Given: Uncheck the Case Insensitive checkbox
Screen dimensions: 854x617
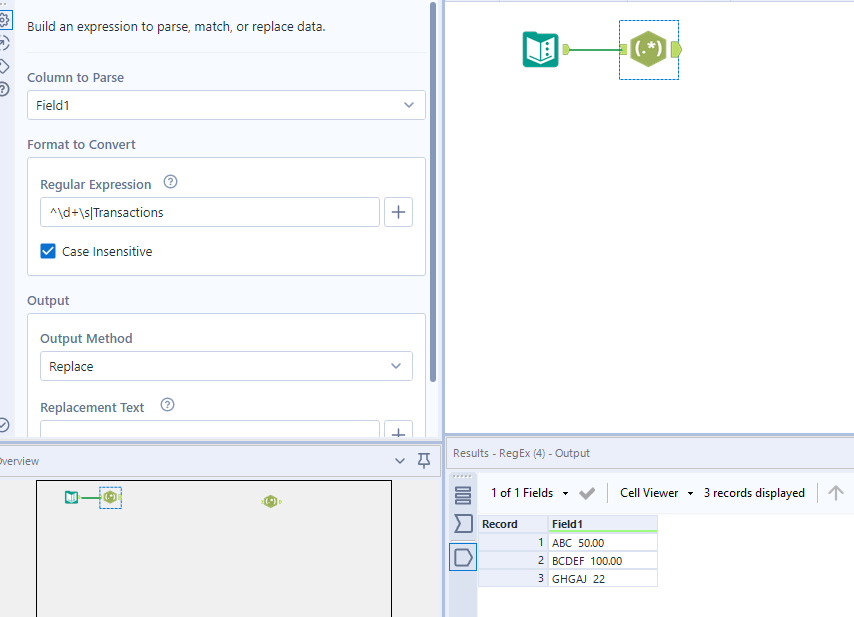Looking at the screenshot, I should (x=47, y=251).
